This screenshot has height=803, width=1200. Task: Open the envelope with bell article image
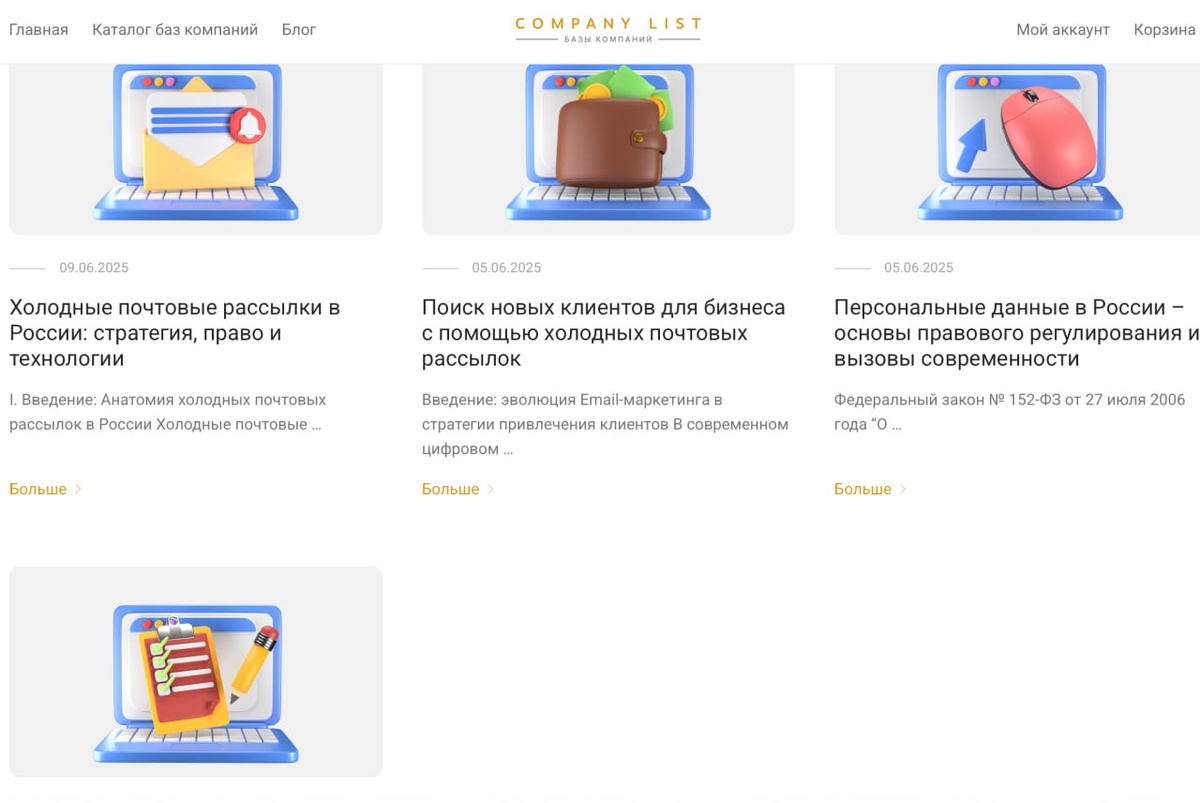click(x=196, y=149)
